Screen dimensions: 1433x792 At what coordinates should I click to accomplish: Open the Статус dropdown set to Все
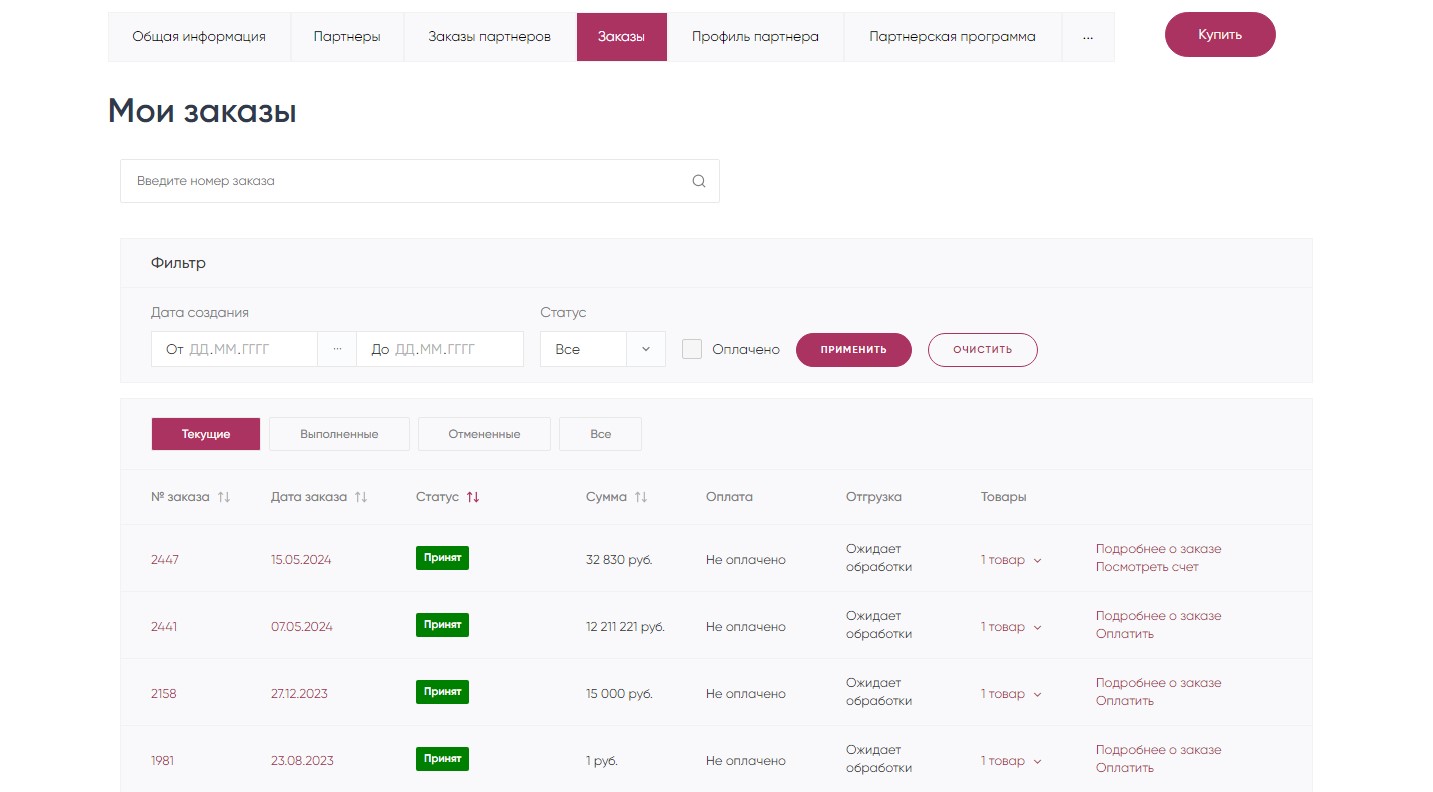coord(603,349)
